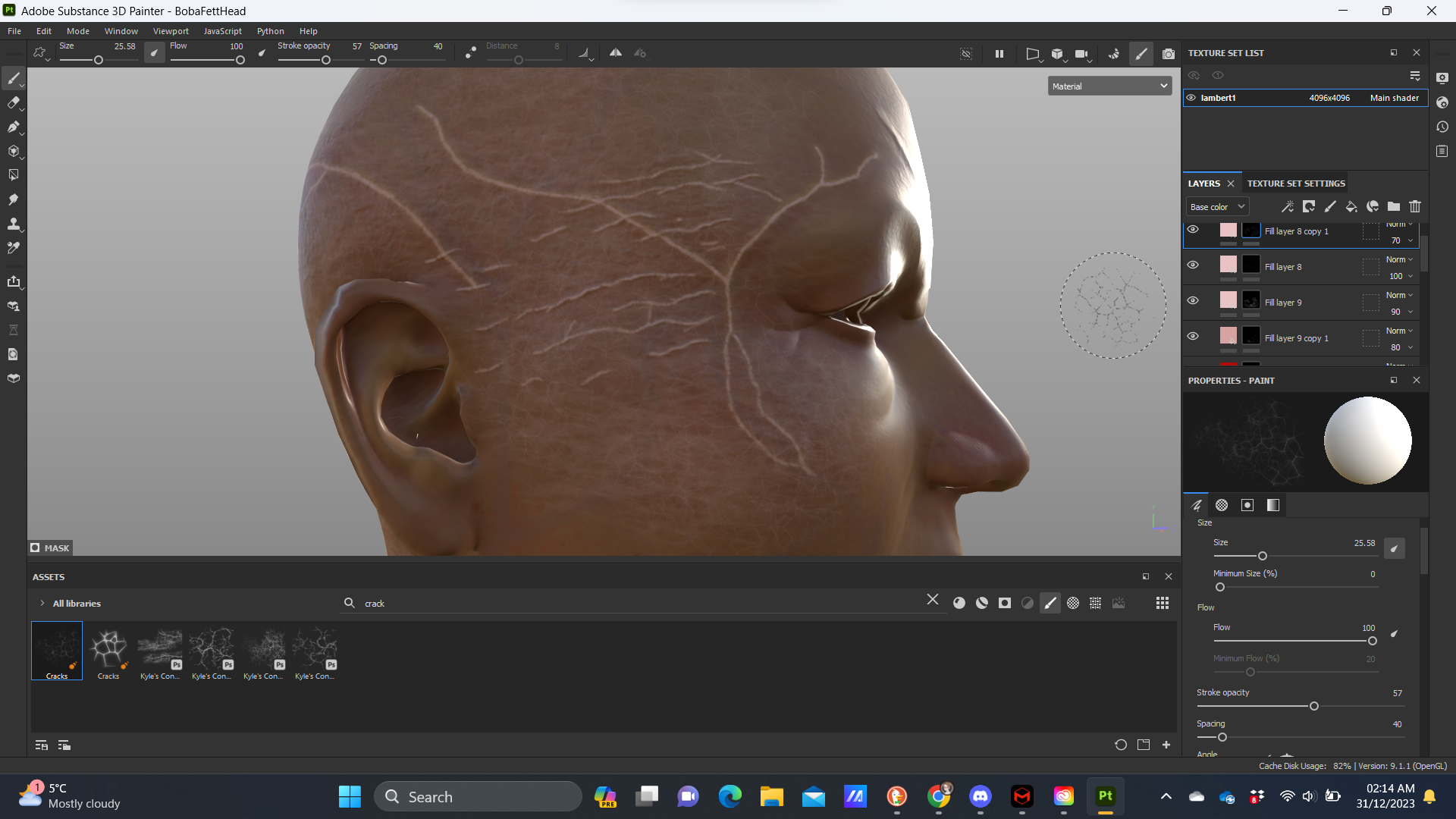This screenshot has width=1456, height=819.
Task: Open the Base color channel dropdown
Action: 1217,206
